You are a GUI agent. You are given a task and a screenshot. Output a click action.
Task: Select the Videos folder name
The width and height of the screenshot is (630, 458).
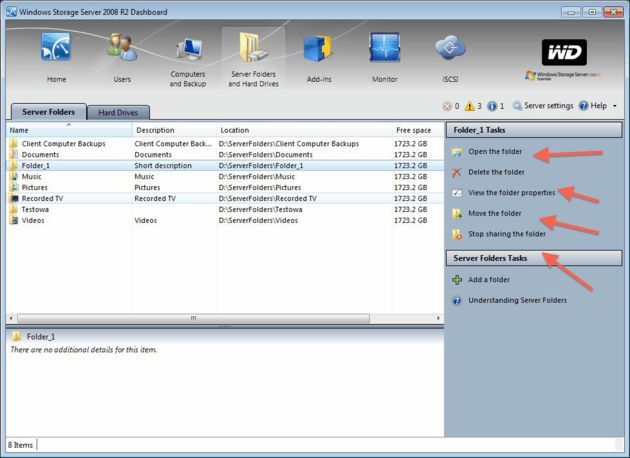(33, 220)
